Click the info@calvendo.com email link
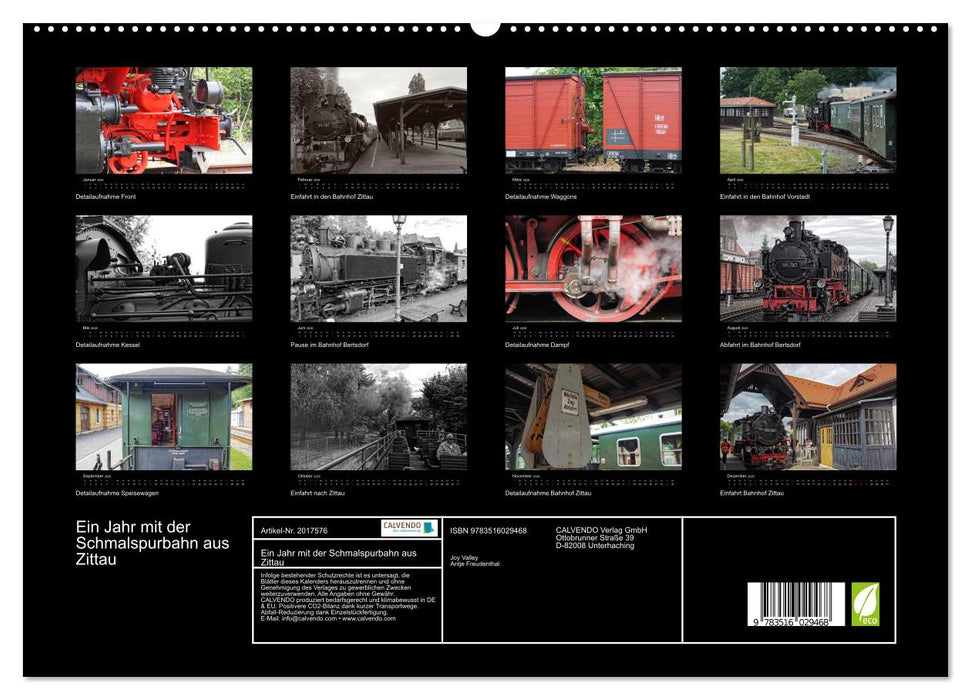The width and height of the screenshot is (971, 700). point(307,620)
